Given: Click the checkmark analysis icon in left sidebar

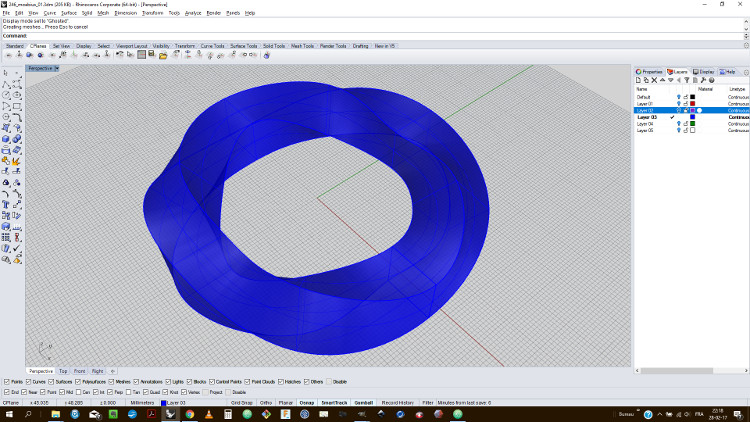Looking at the screenshot, I should 17,248.
